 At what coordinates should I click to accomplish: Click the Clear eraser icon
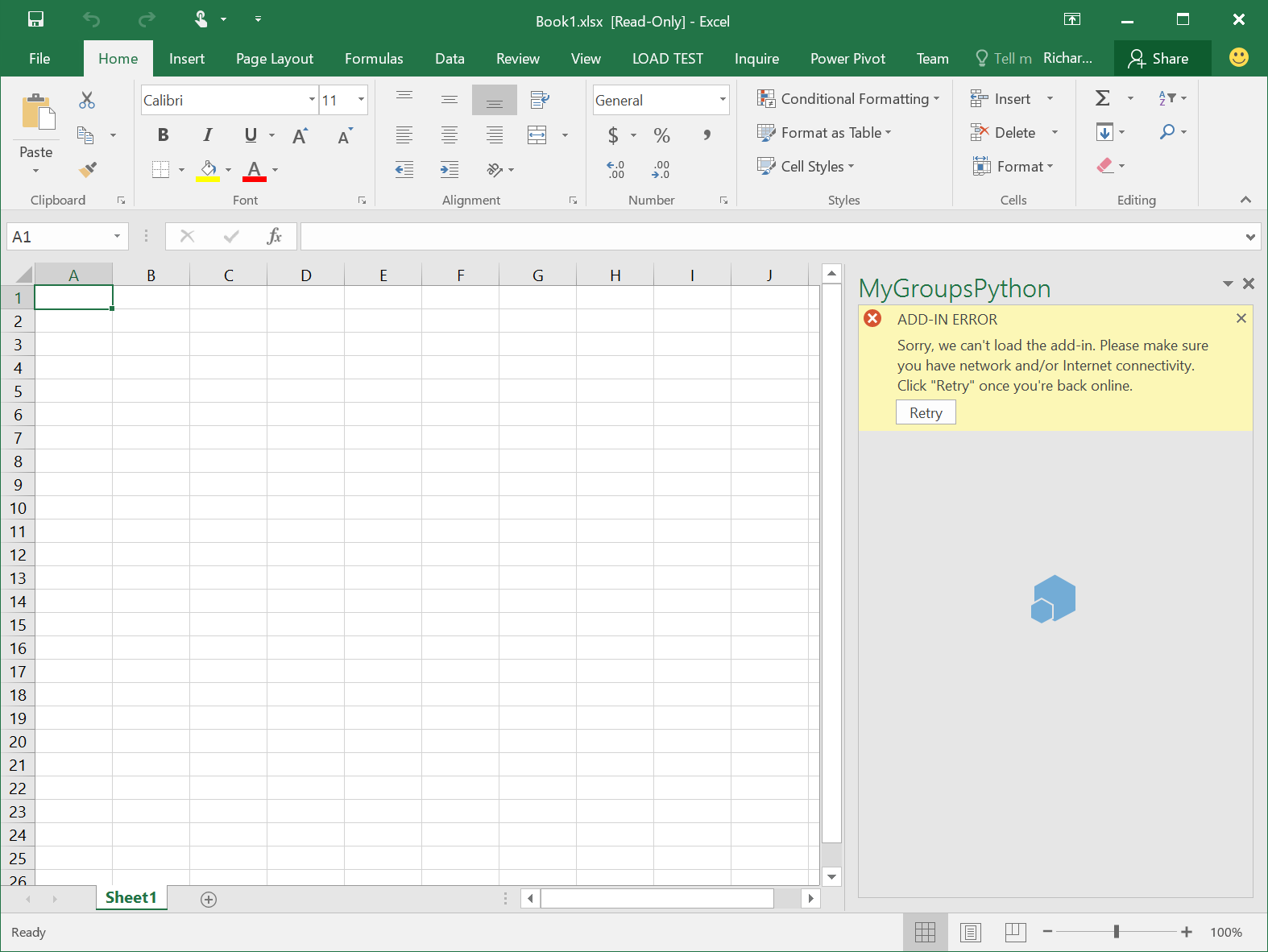click(x=1104, y=166)
